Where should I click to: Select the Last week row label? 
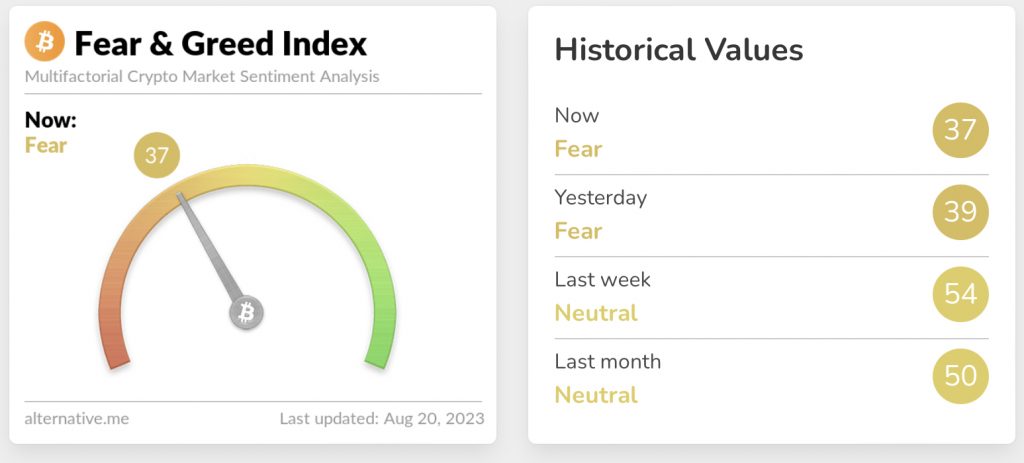point(602,279)
